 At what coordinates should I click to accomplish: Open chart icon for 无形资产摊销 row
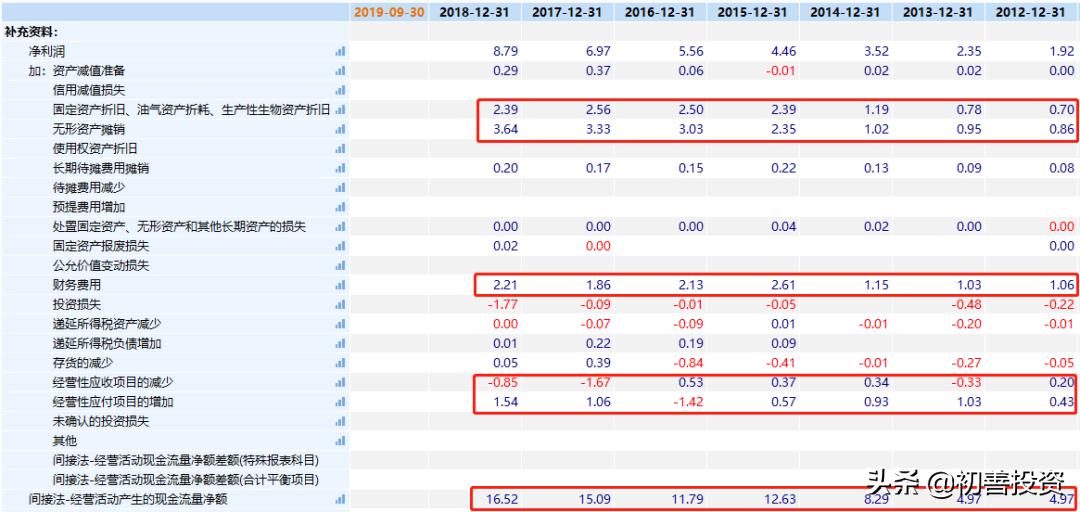tap(340, 129)
